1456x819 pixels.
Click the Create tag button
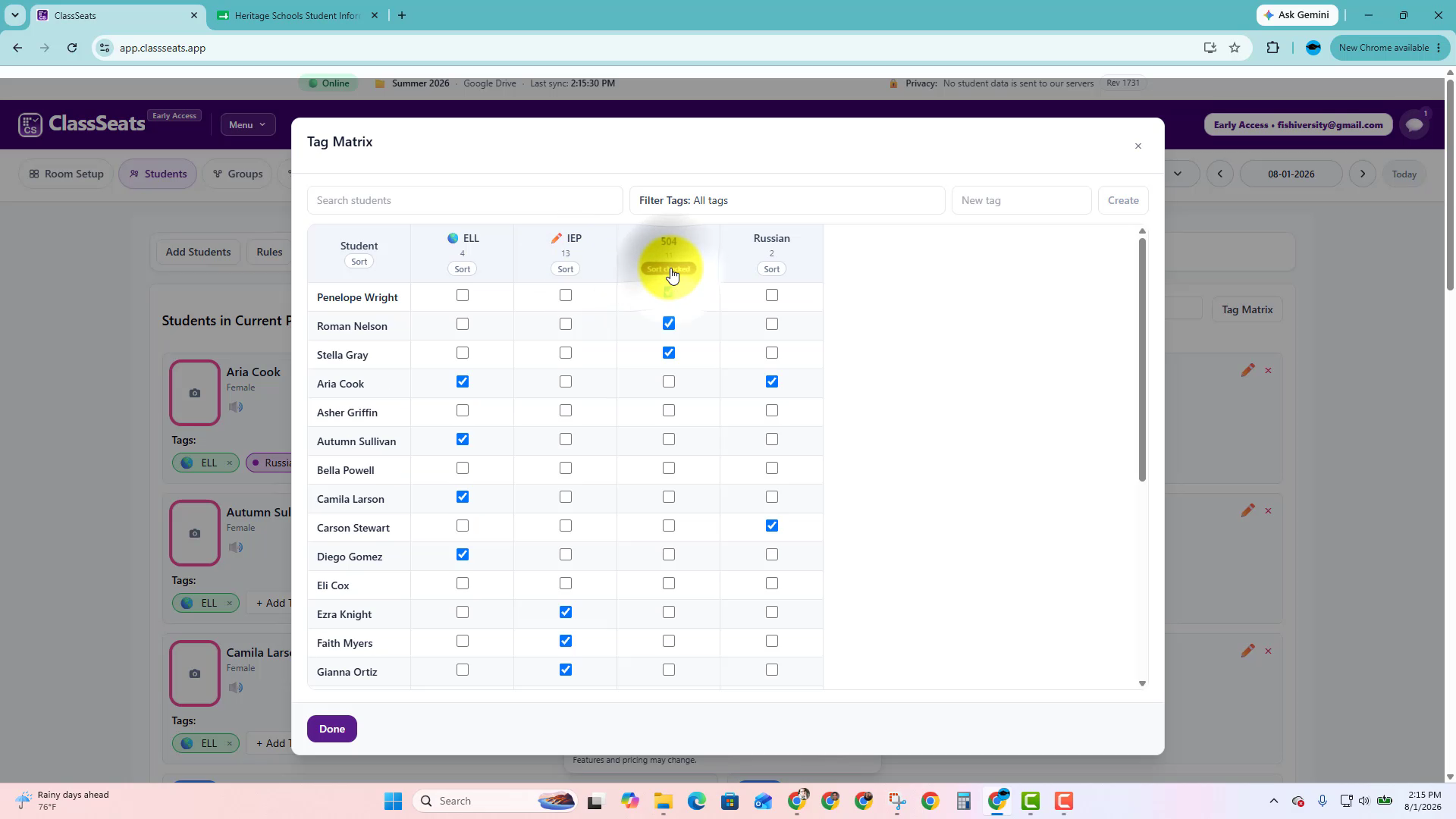pos(1123,200)
